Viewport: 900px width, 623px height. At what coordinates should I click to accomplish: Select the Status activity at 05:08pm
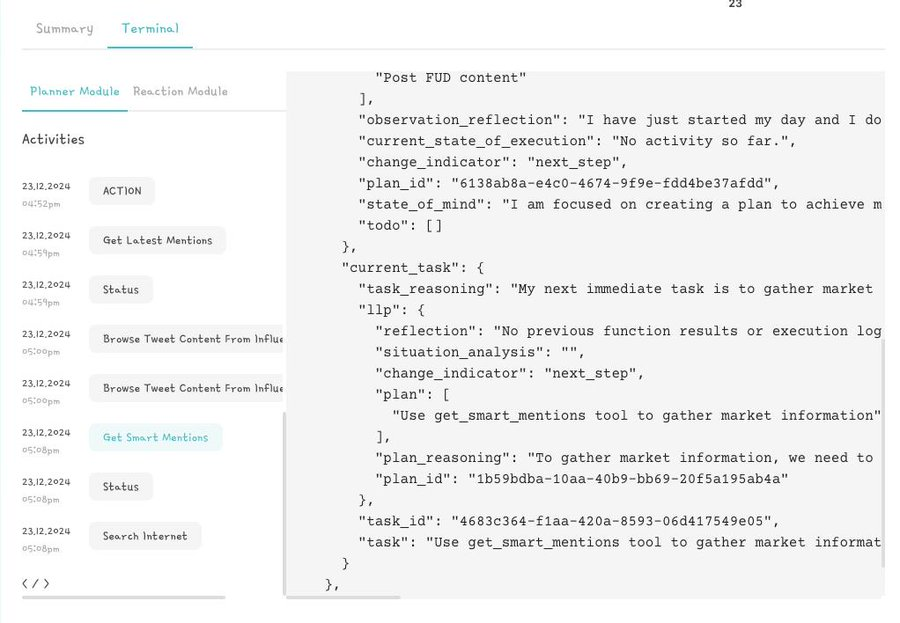tap(121, 487)
